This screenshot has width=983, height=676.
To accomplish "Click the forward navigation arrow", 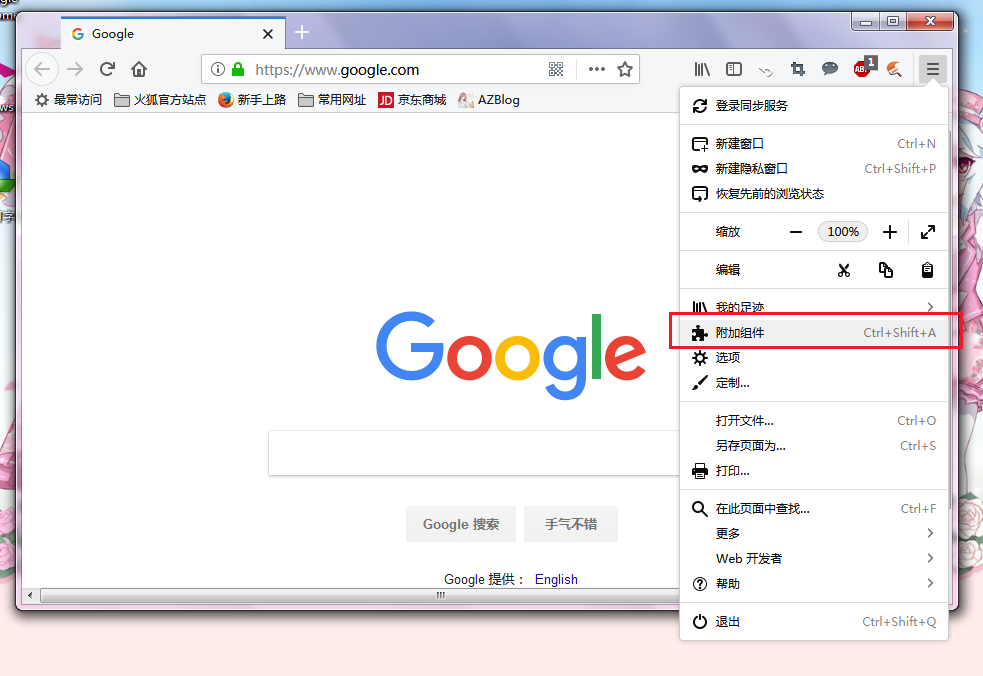I will (x=75, y=69).
